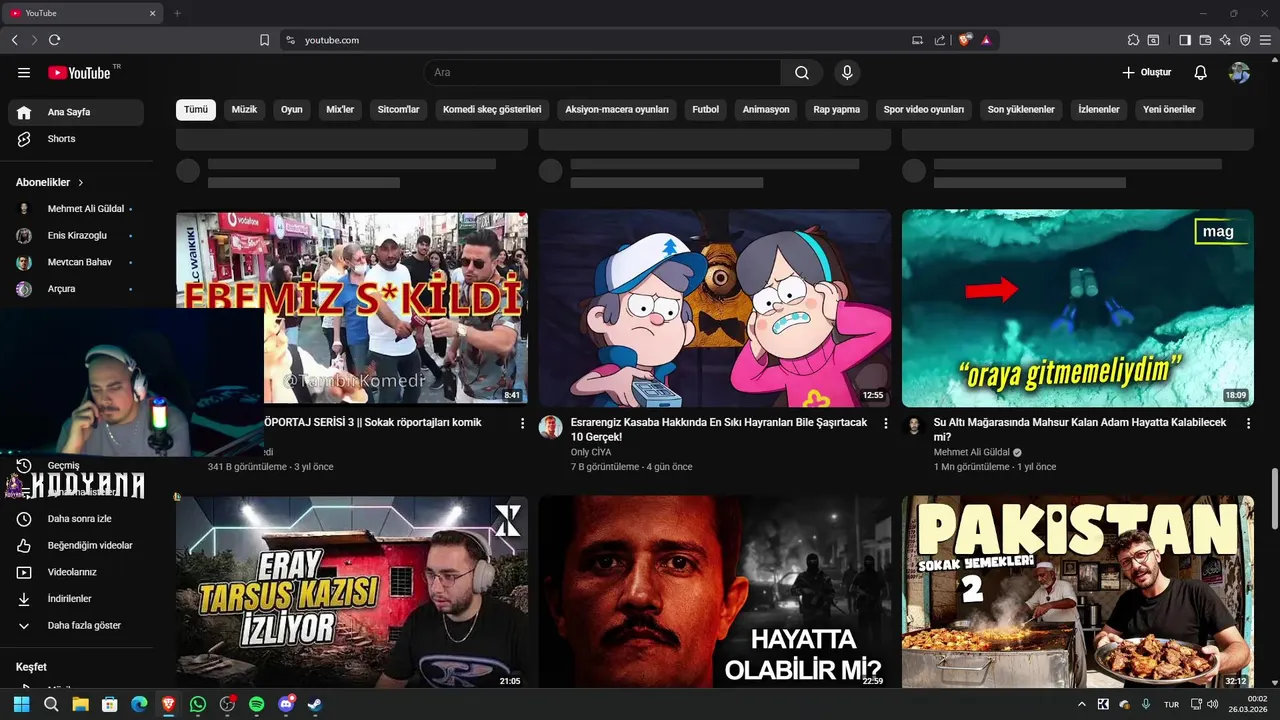Click the Oluştur create button

1146,73
